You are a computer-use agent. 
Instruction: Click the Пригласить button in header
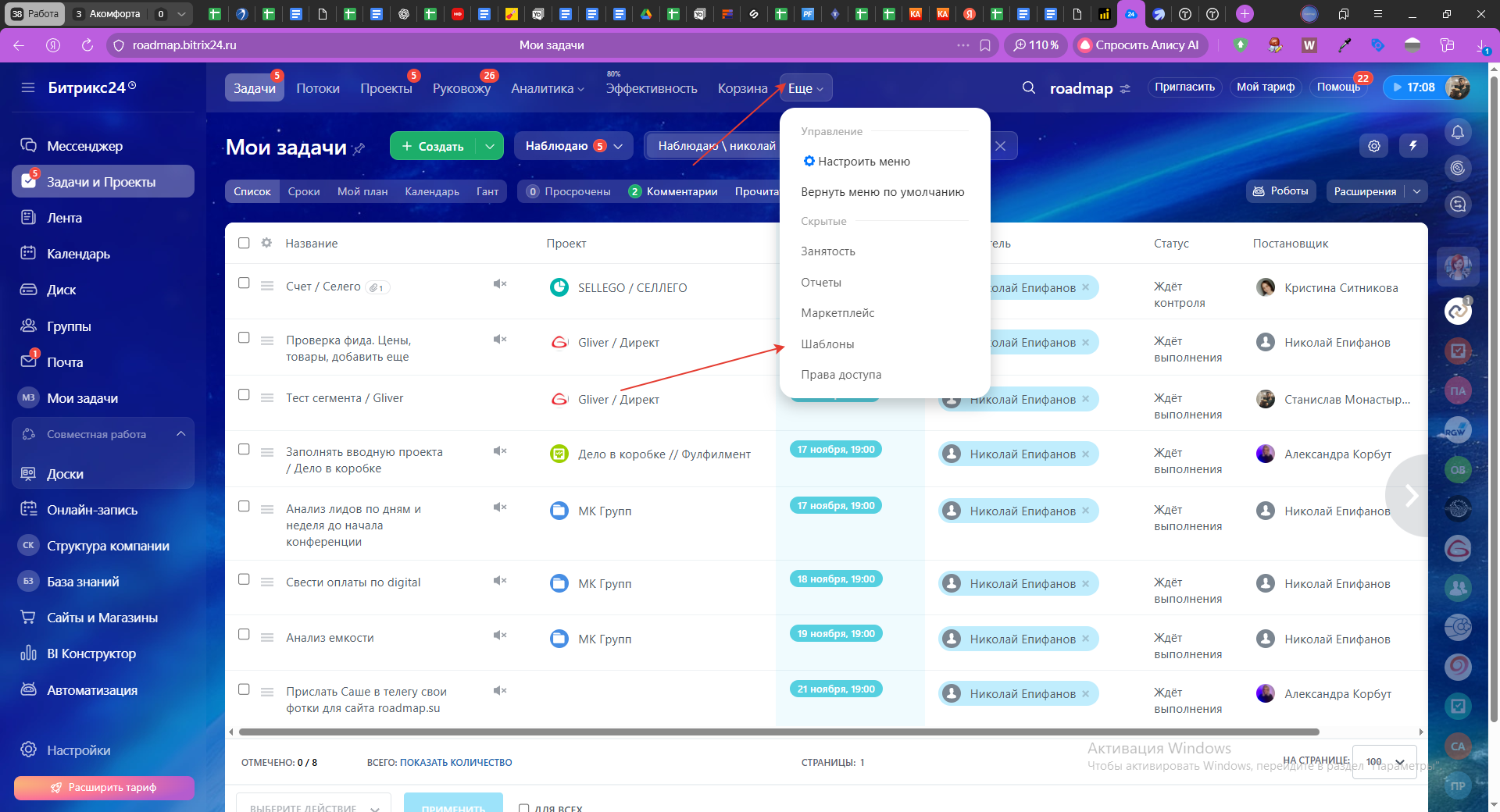pos(1184,87)
